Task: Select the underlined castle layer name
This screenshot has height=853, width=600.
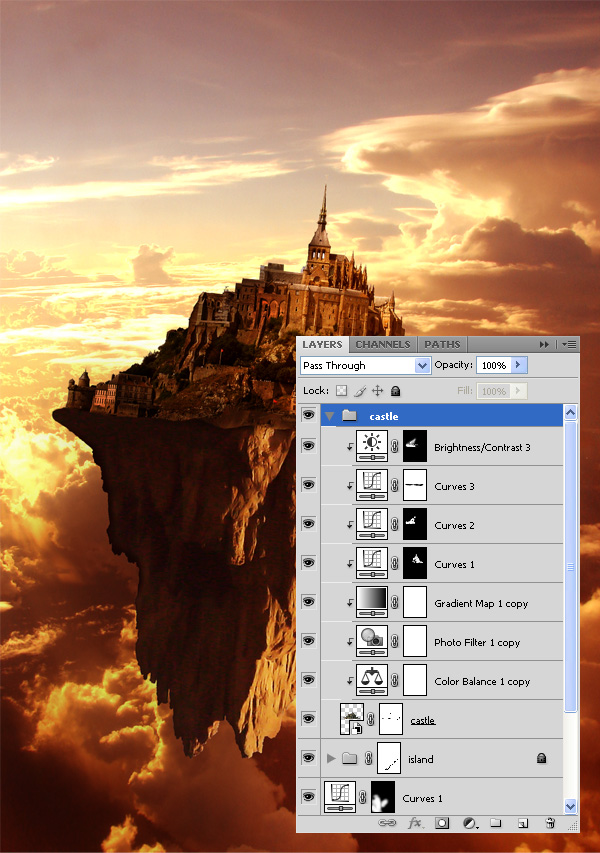Action: point(423,720)
